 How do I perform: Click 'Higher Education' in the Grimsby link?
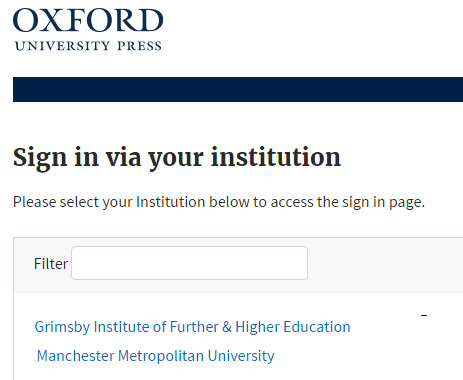pyautogui.click(x=293, y=327)
